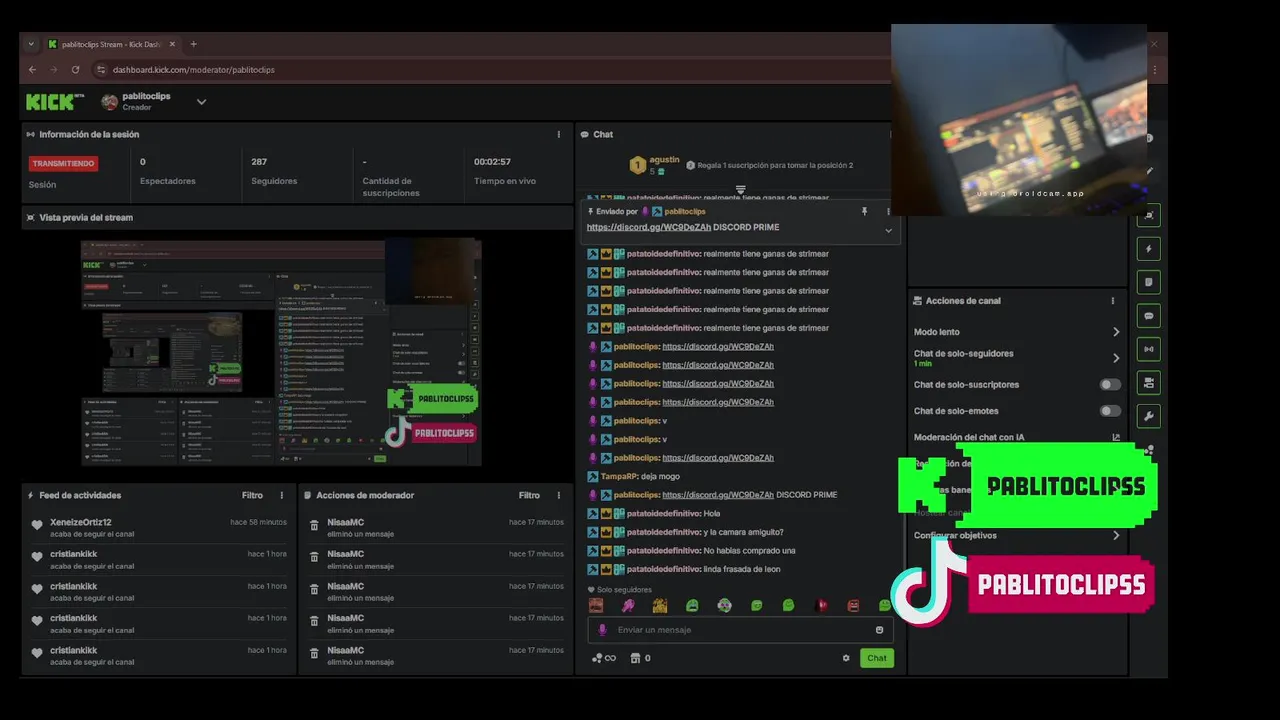Collapse the pinned message with its chevron
The height and width of the screenshot is (720, 1280).
[x=888, y=230]
